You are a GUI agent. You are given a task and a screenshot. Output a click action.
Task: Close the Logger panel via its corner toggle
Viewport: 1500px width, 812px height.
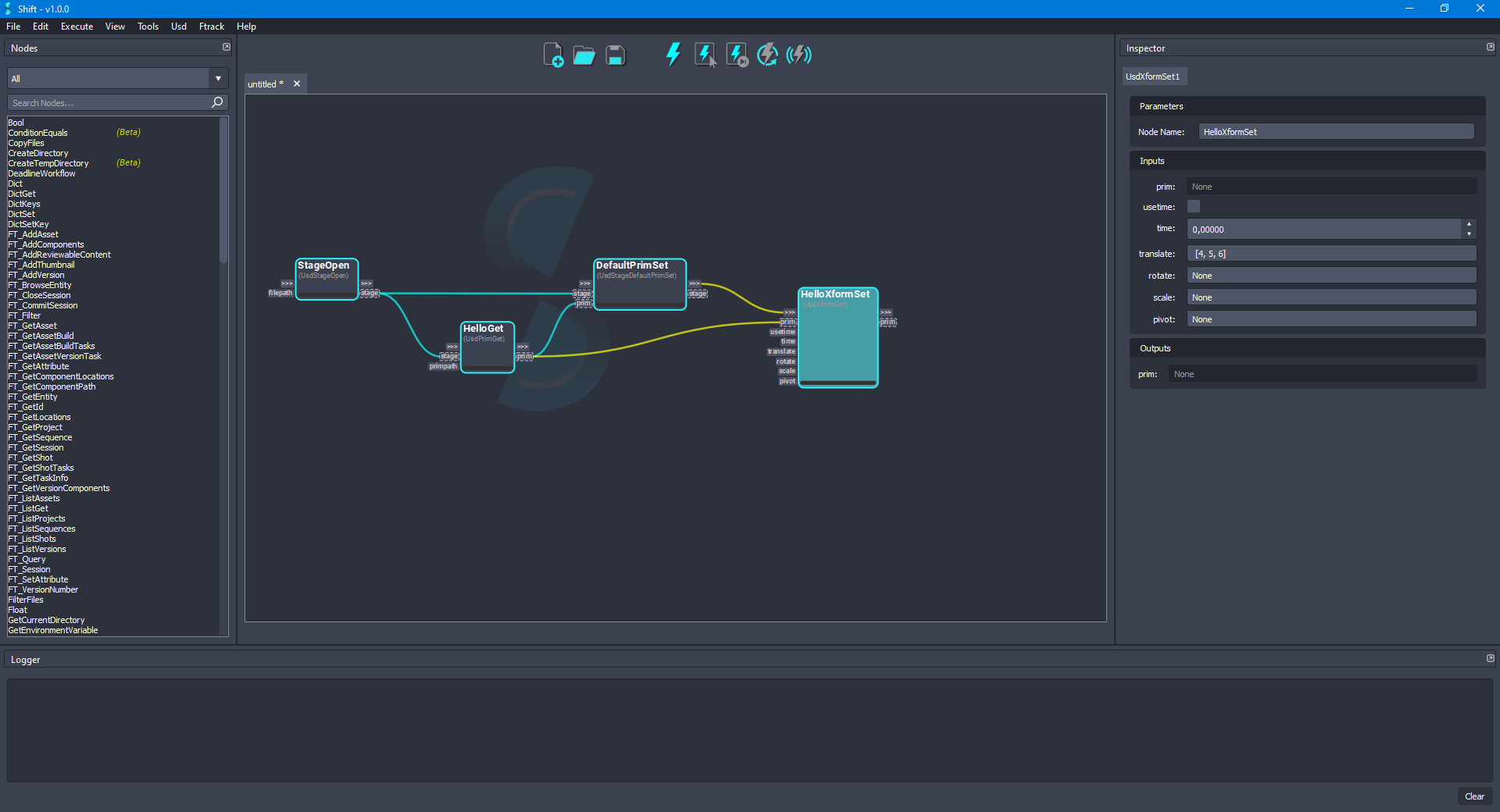coord(1490,658)
